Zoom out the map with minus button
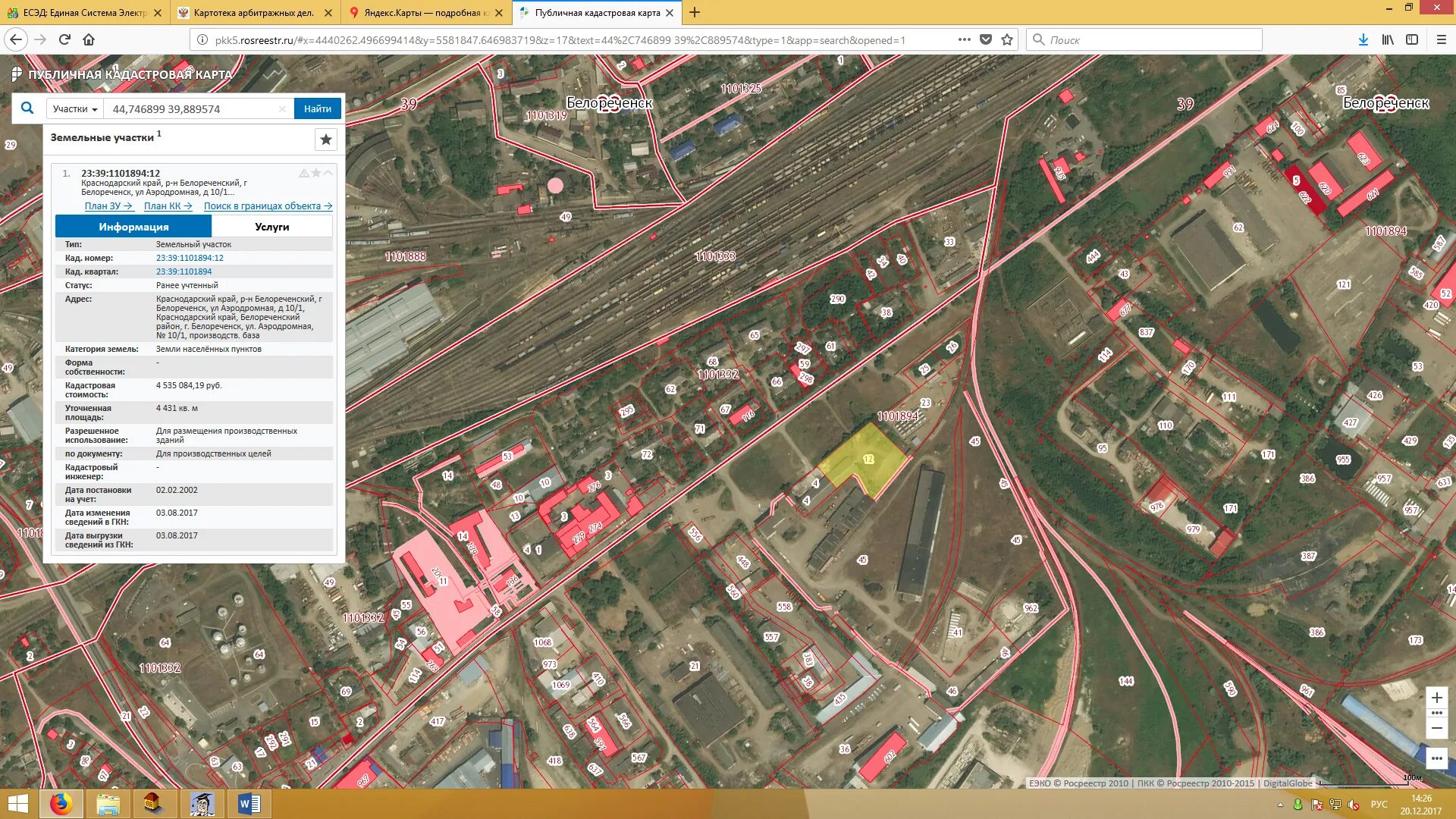1456x819 pixels. pyautogui.click(x=1436, y=728)
